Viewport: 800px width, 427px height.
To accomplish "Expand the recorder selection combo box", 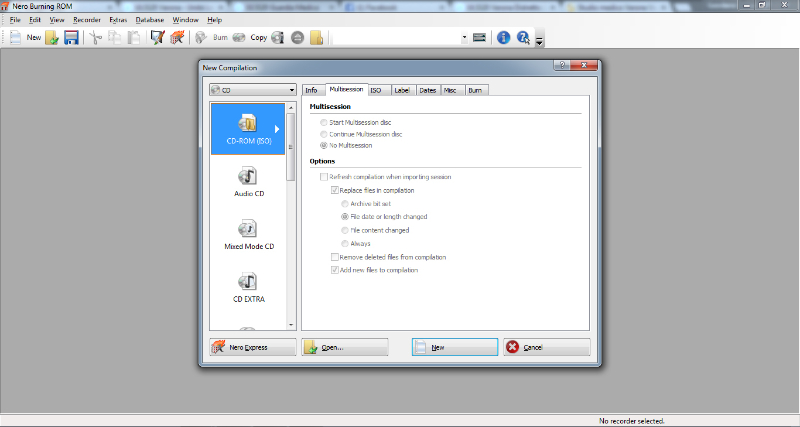I will (x=464, y=38).
